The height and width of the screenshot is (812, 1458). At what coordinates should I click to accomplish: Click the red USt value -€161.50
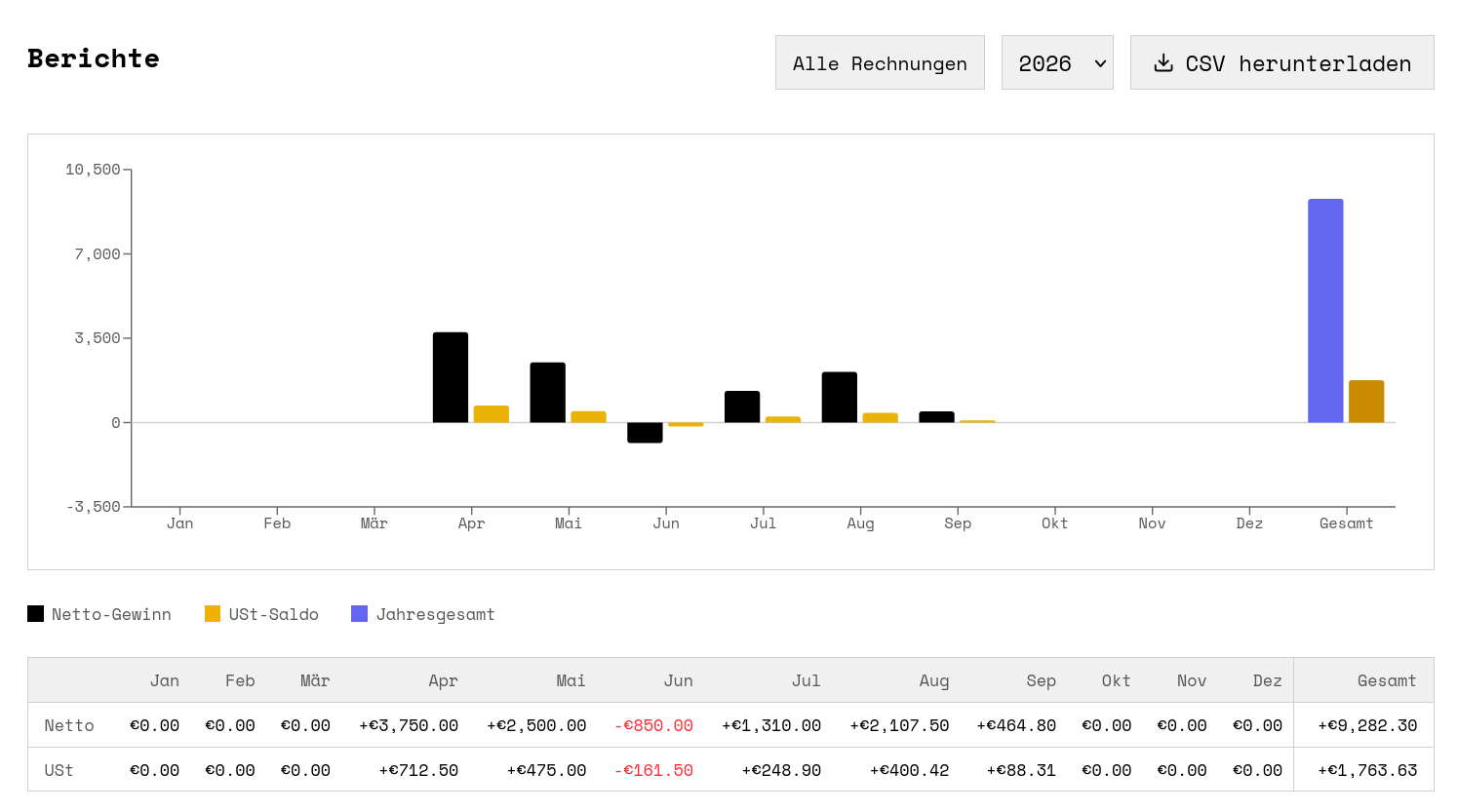tap(653, 770)
